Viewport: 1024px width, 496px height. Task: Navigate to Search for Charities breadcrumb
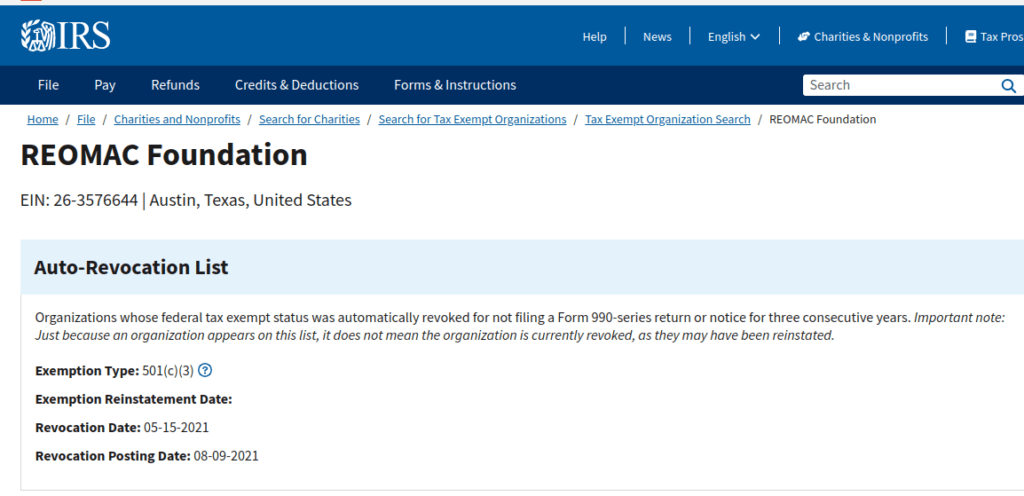pyautogui.click(x=309, y=119)
